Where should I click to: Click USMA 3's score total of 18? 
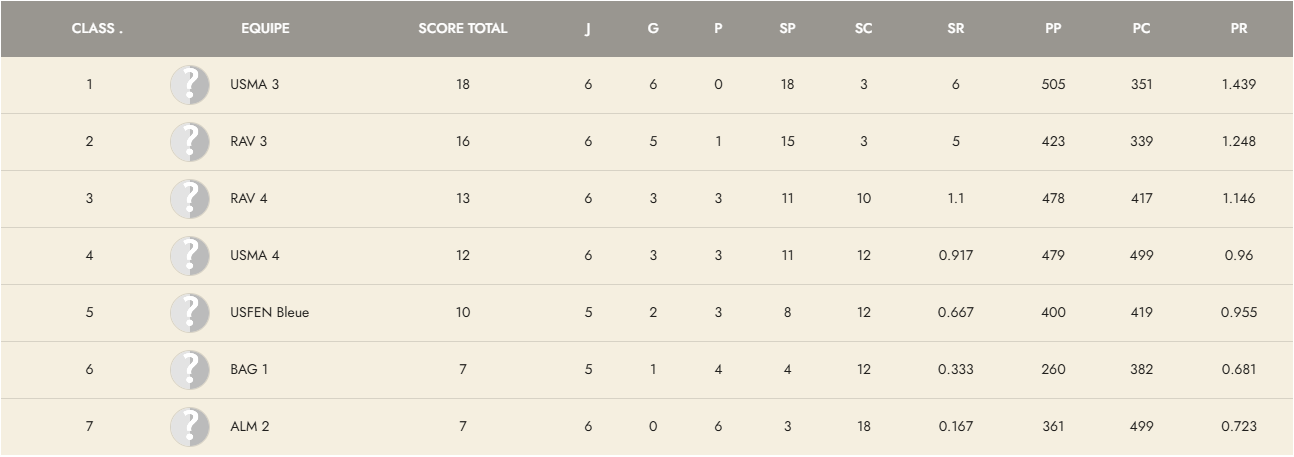tap(462, 85)
